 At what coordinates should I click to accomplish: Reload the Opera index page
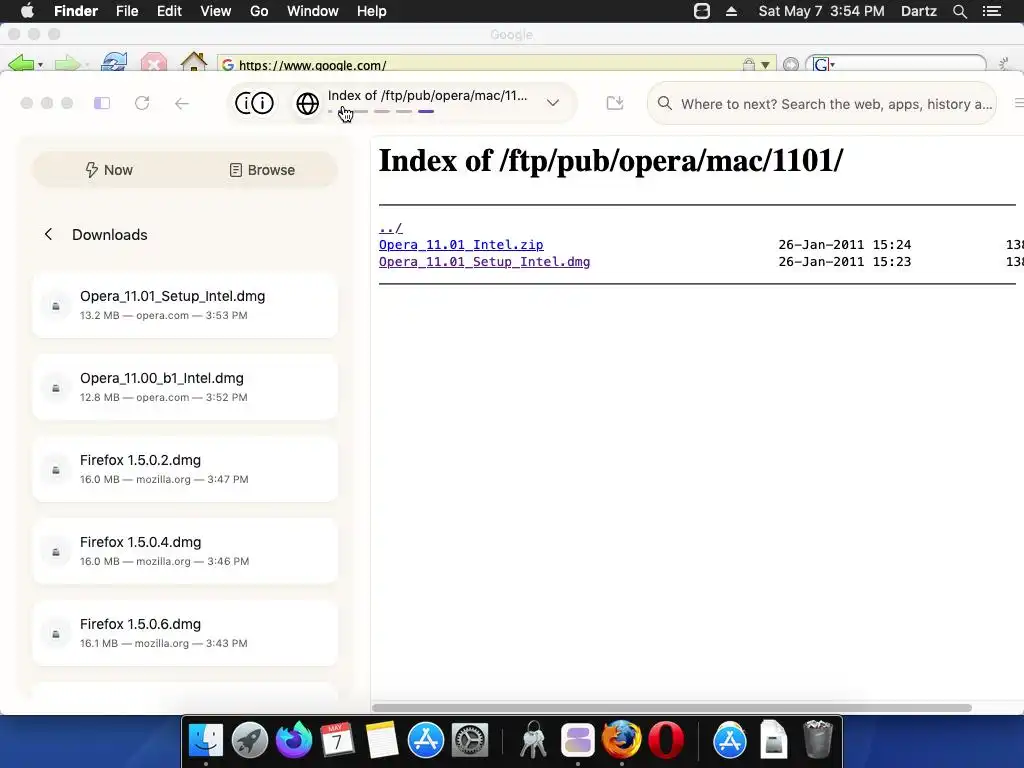tap(142, 103)
